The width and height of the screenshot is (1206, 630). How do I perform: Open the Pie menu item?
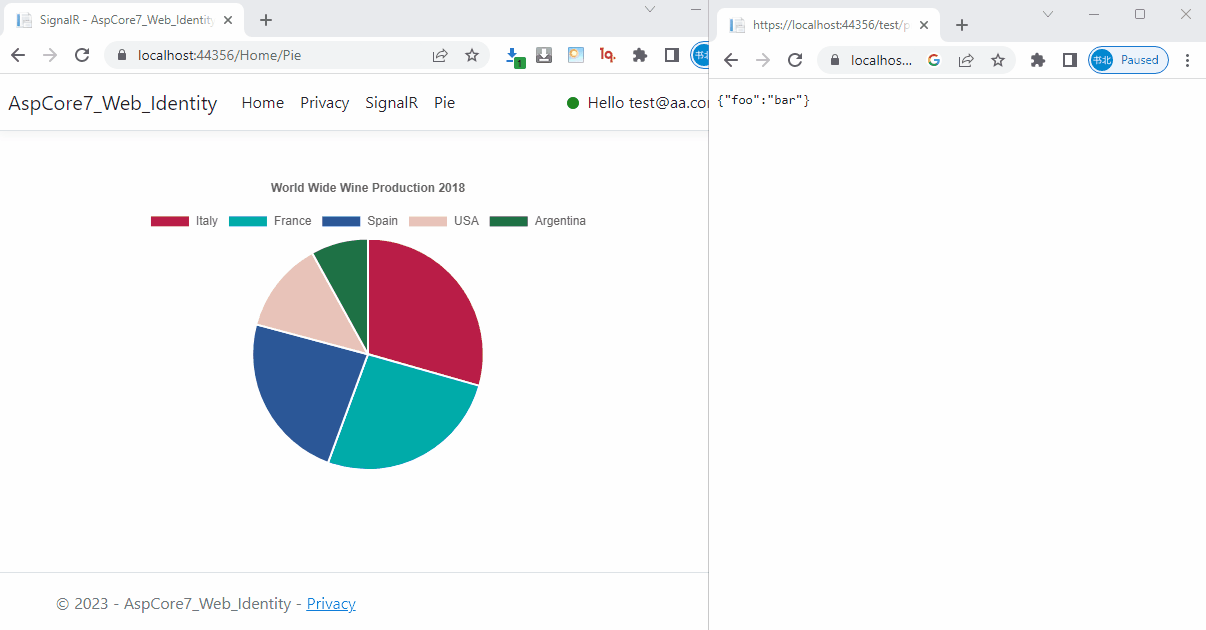point(444,102)
